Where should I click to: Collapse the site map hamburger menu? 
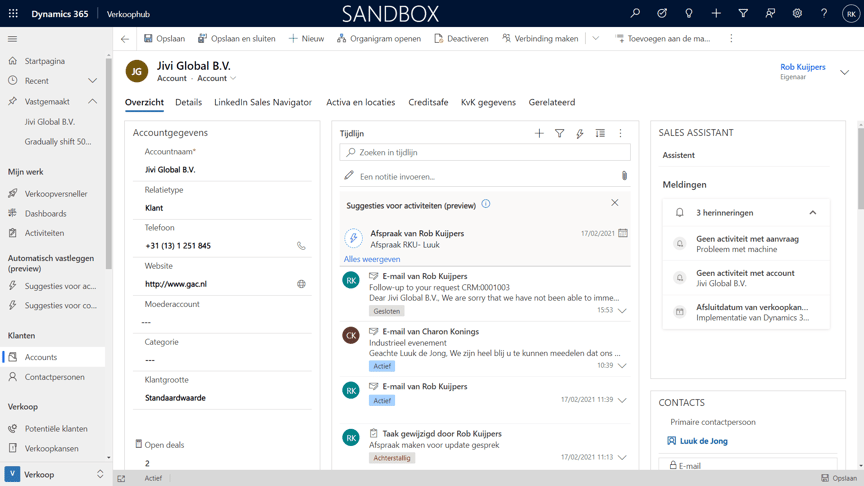(x=12, y=39)
